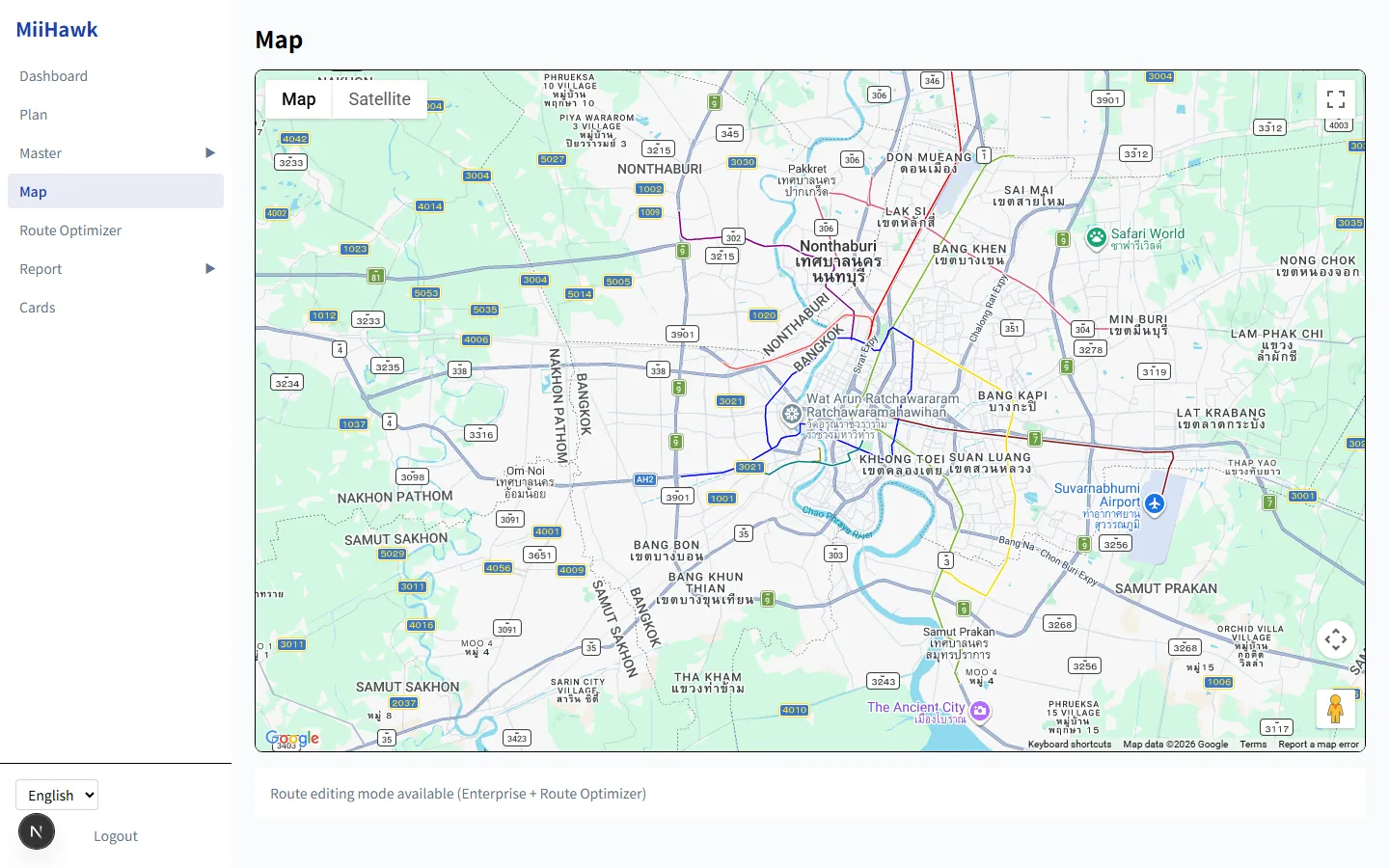
Task: Open the map camera controls button
Action: coord(1336,639)
